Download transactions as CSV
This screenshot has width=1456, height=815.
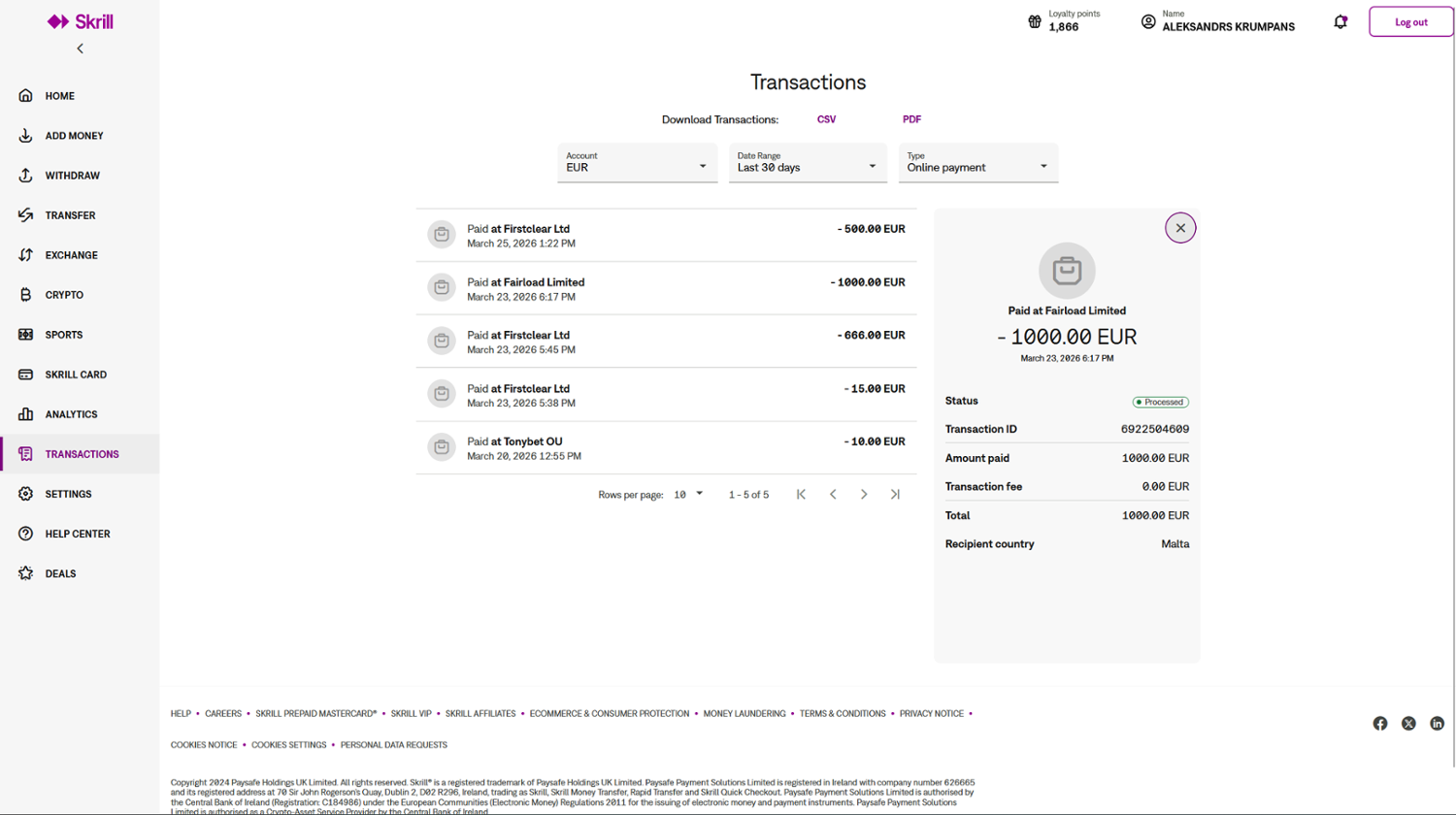(826, 119)
